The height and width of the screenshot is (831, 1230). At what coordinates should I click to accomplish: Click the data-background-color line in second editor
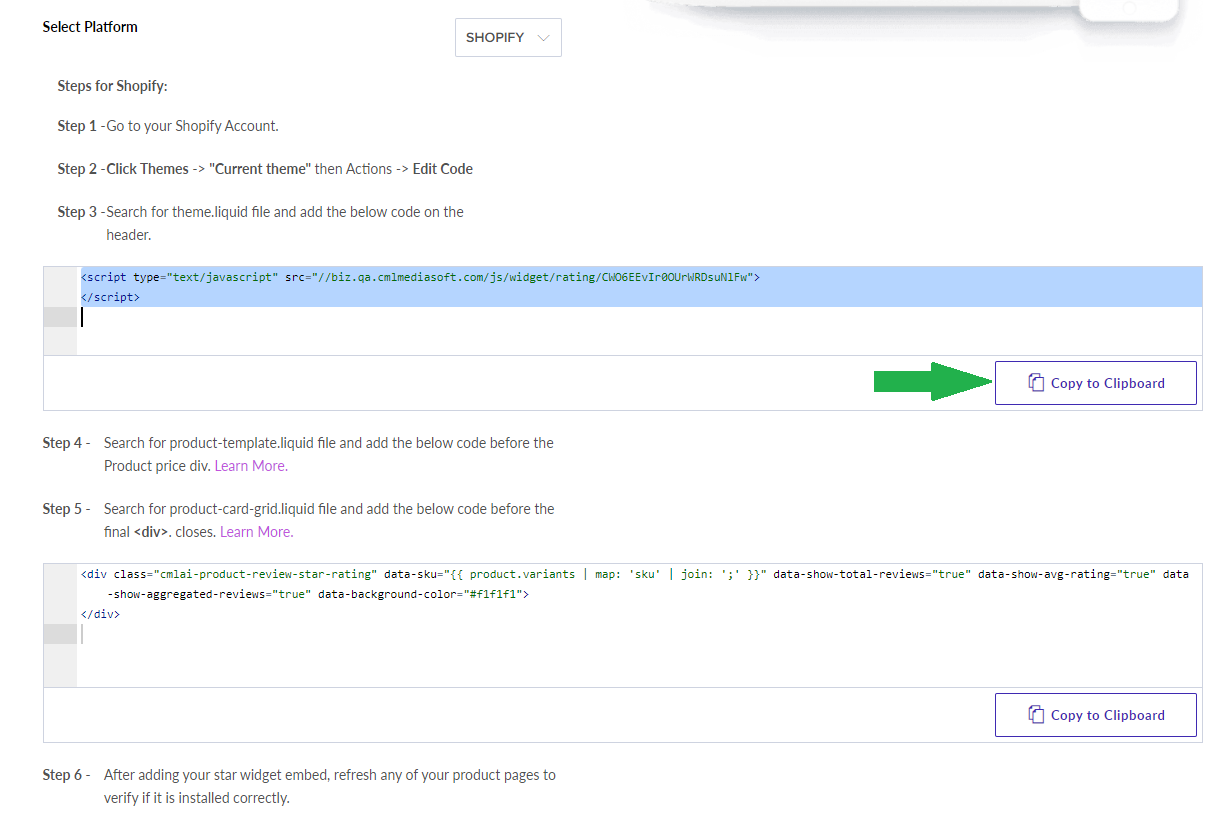click(x=318, y=594)
